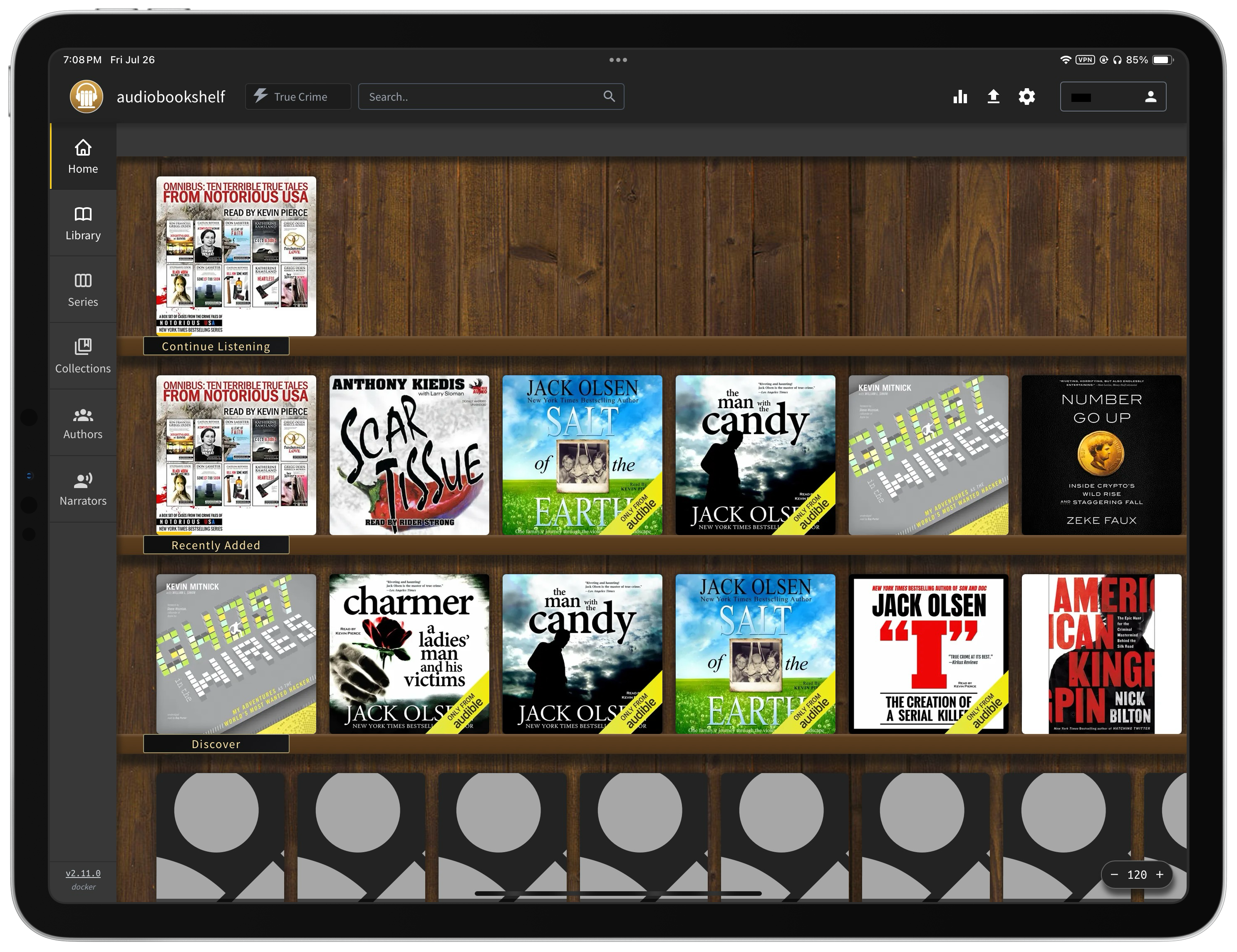Open The Man with the Candy in Recently Added
This screenshot has height=952, width=1237.
click(756, 455)
